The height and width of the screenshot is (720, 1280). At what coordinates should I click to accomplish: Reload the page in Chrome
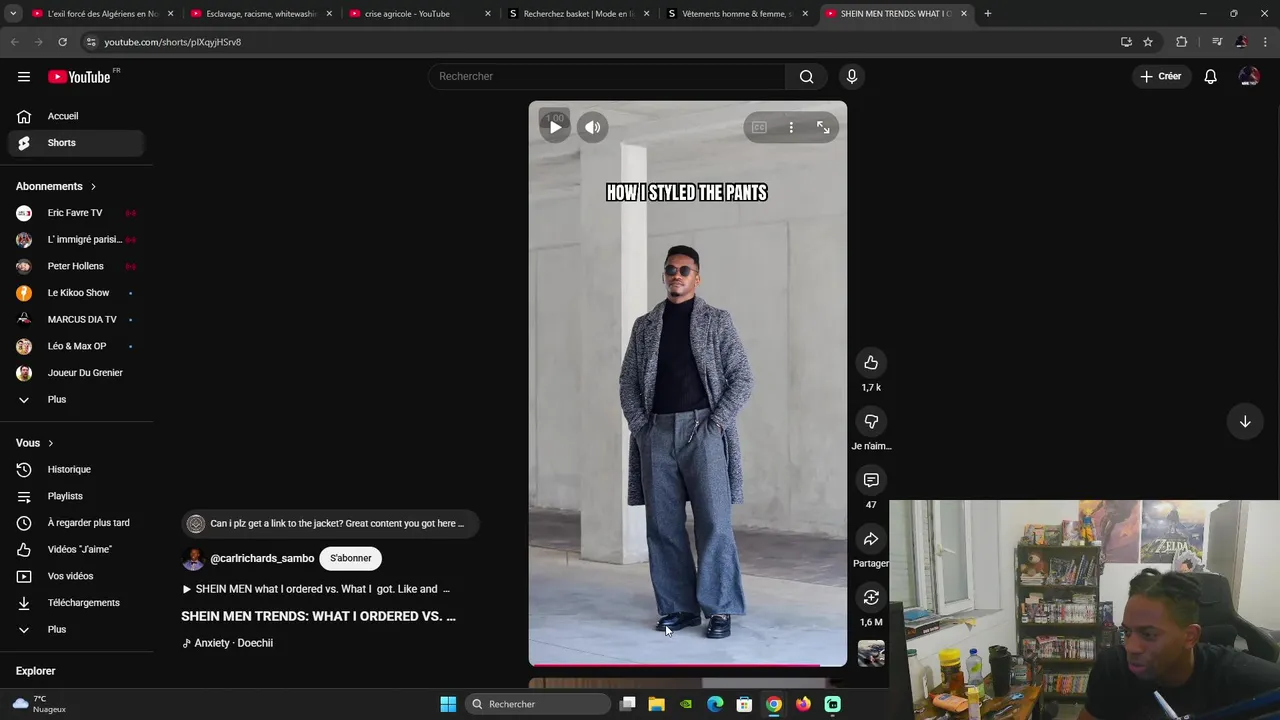(62, 42)
